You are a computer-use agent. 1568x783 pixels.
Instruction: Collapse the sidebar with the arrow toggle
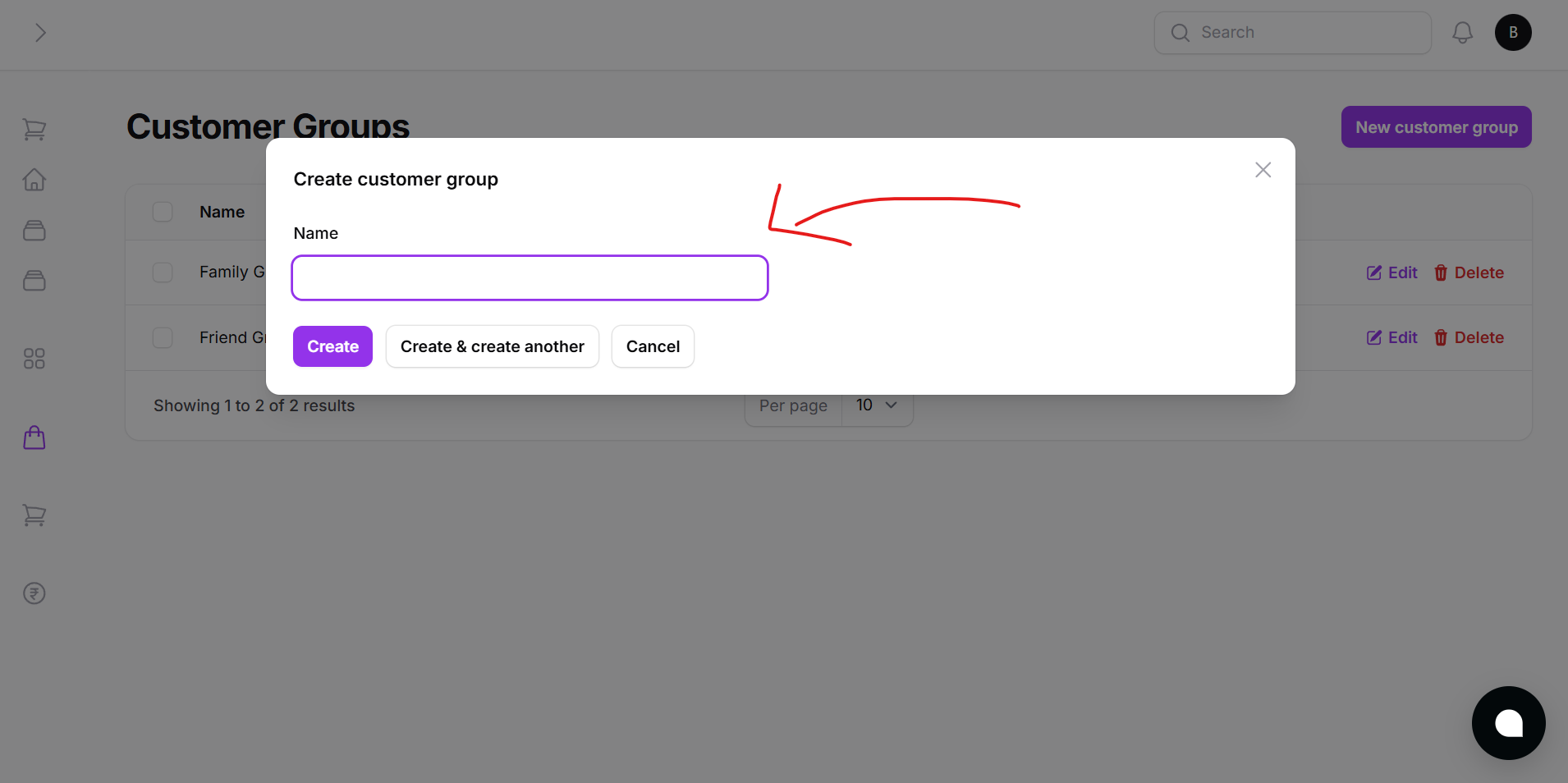40,32
